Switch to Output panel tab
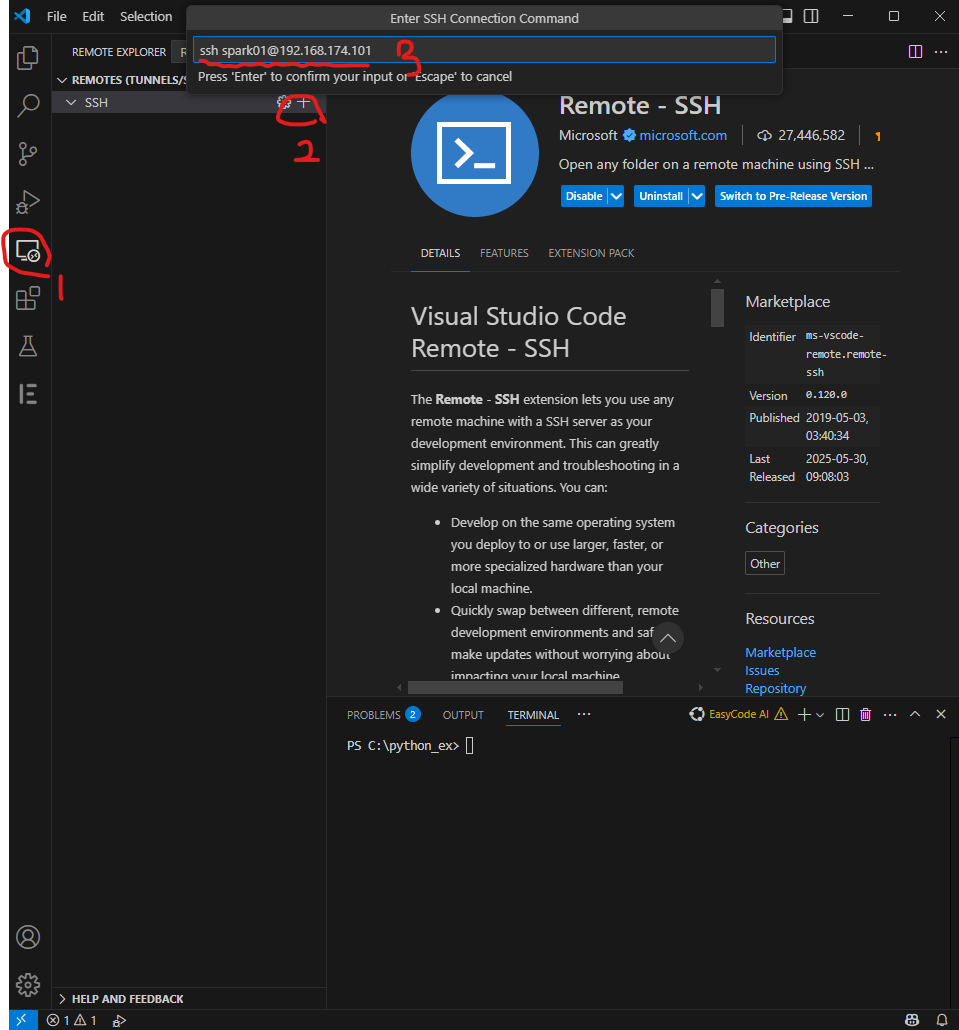The image size is (959, 1030). pos(463,715)
